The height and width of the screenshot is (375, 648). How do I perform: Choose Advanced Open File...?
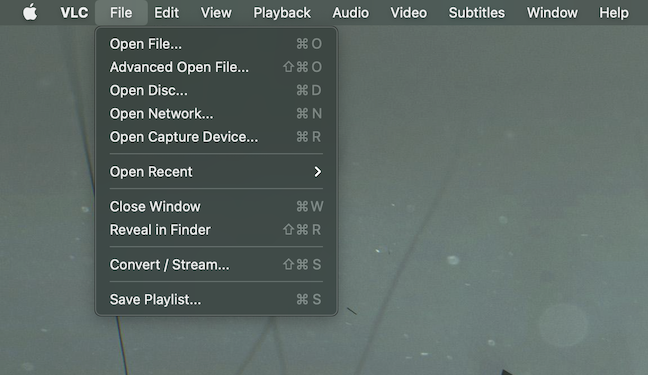pyautogui.click(x=216, y=67)
